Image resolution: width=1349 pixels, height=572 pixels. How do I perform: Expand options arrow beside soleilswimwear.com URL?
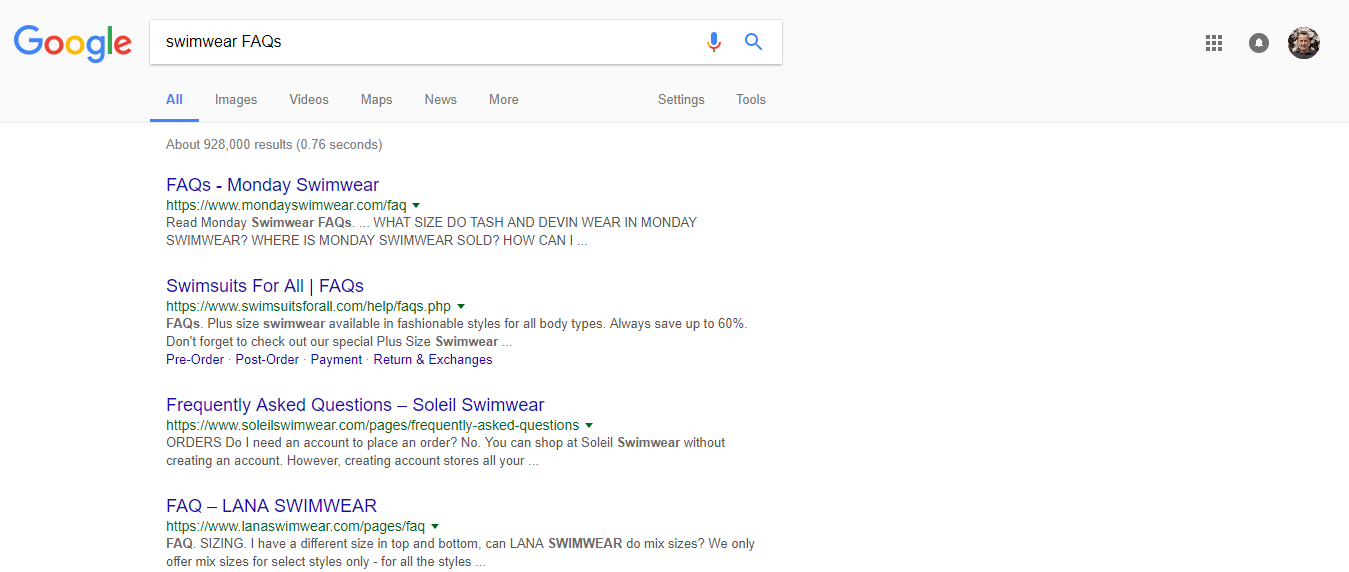[x=589, y=425]
